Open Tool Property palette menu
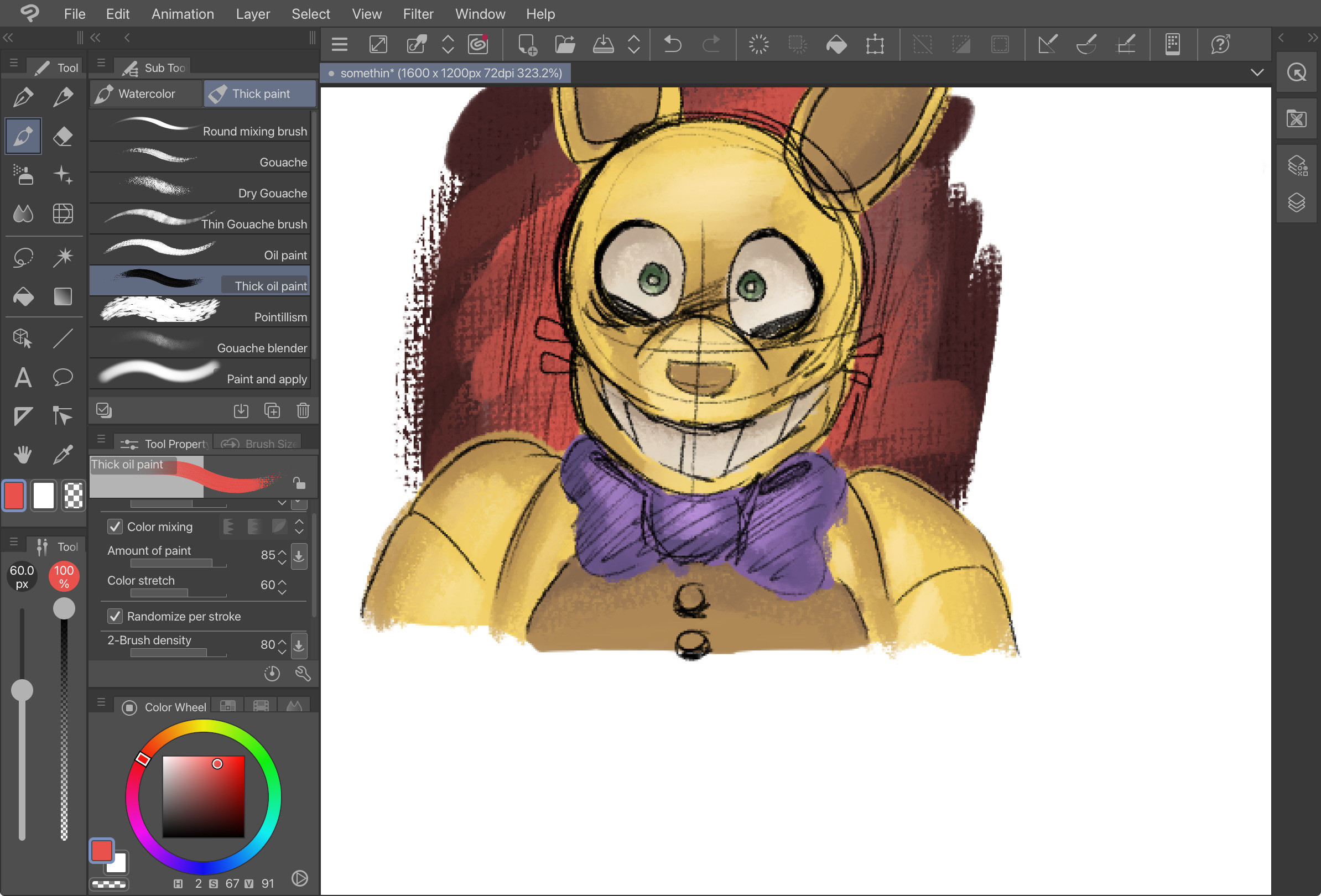This screenshot has height=896, width=1321. pyautogui.click(x=101, y=439)
